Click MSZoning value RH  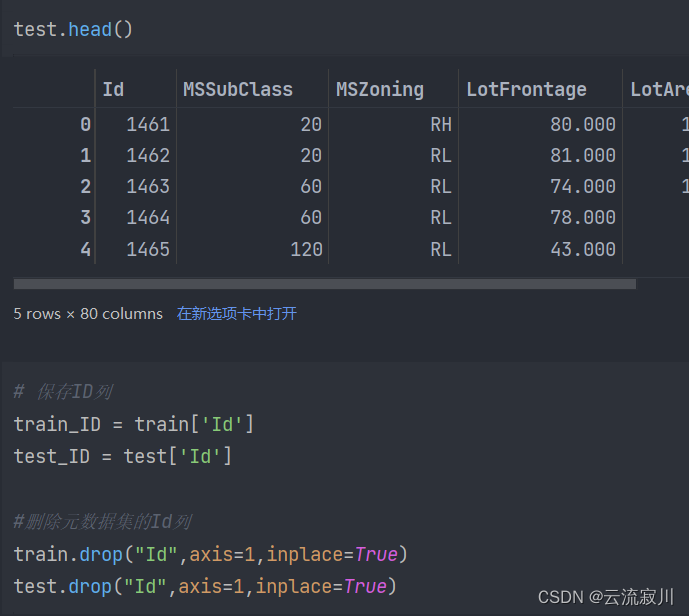(x=441, y=124)
